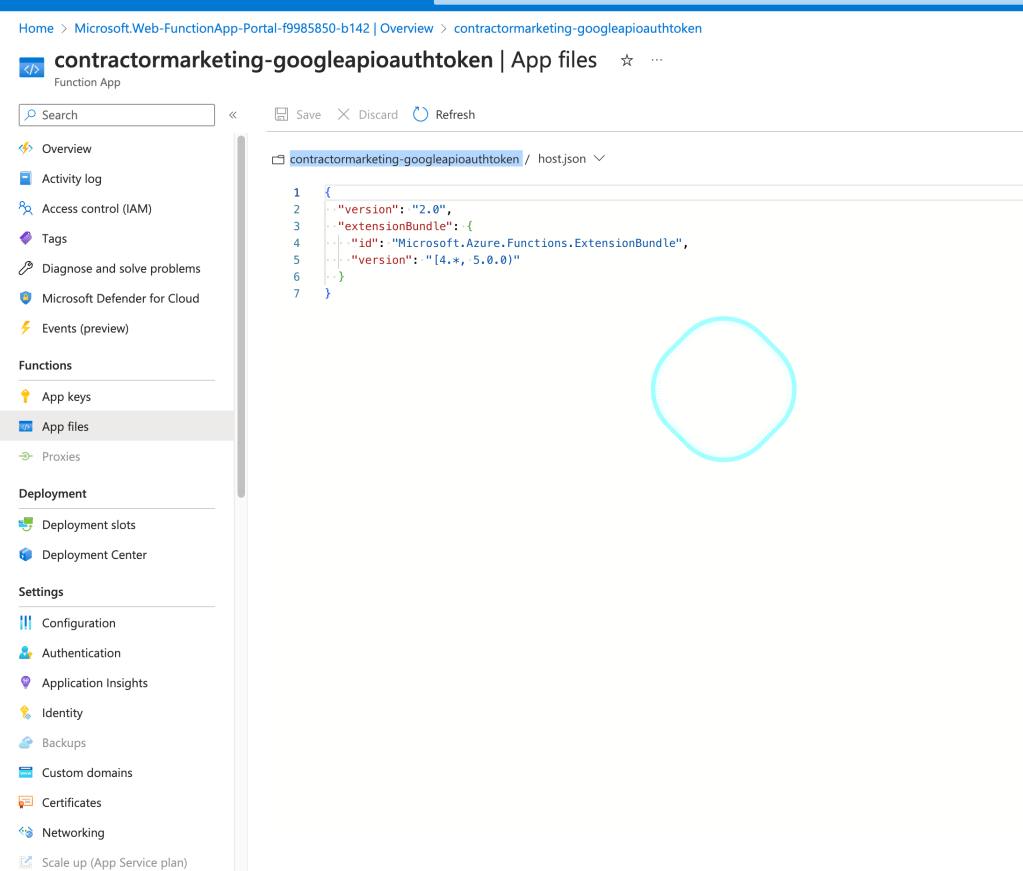Image resolution: width=1023 pixels, height=871 pixels.
Task: Collapse the sidebar with double chevron
Action: [233, 115]
